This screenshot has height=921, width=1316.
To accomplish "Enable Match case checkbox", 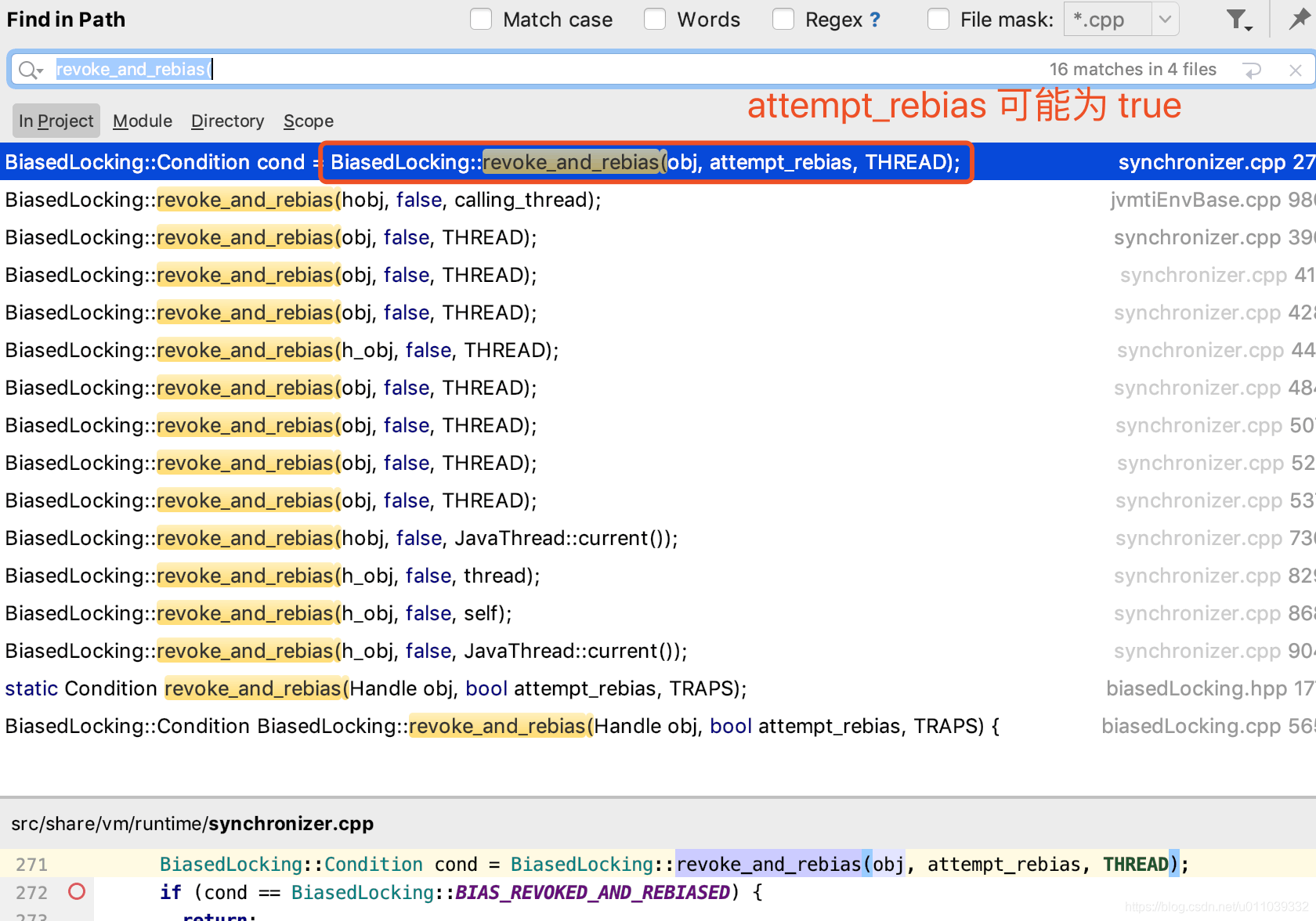I will [481, 20].
